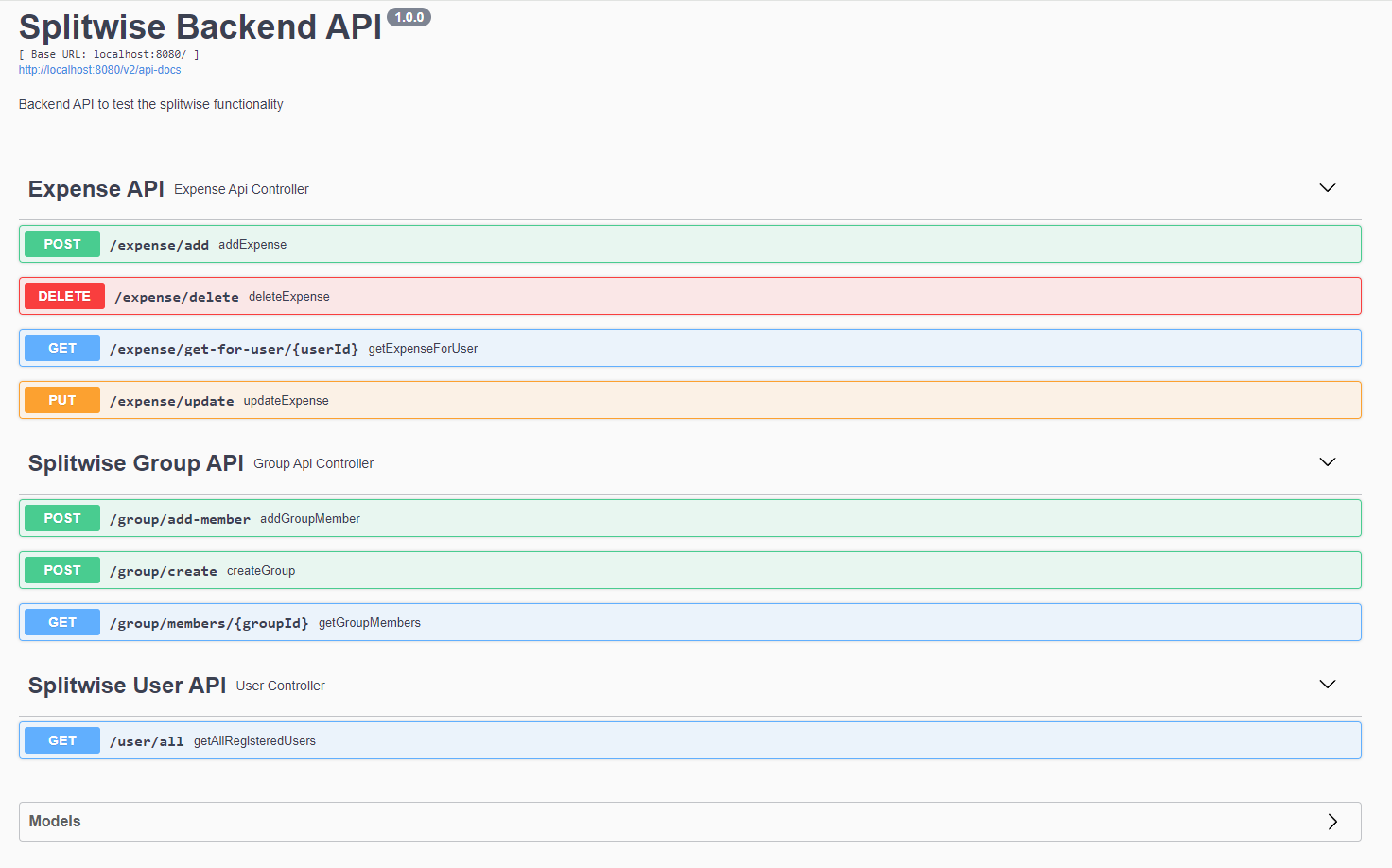Image resolution: width=1392 pixels, height=868 pixels.
Task: Click PUT badge for /expense/update
Action: coord(62,400)
